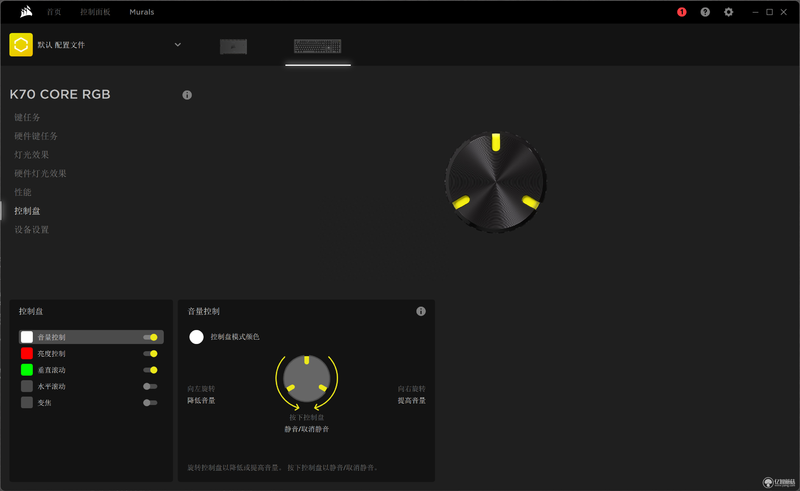Image resolution: width=800 pixels, height=491 pixels.
Task: Toggle the 音量控制 switch off
Action: point(151,337)
